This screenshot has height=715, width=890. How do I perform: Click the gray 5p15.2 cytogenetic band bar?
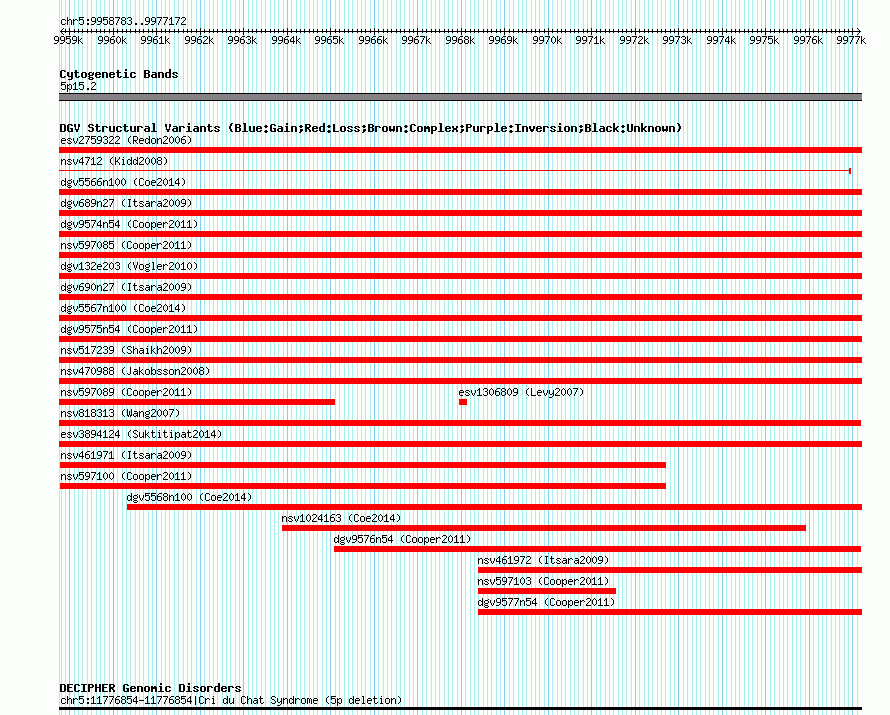pos(460,97)
